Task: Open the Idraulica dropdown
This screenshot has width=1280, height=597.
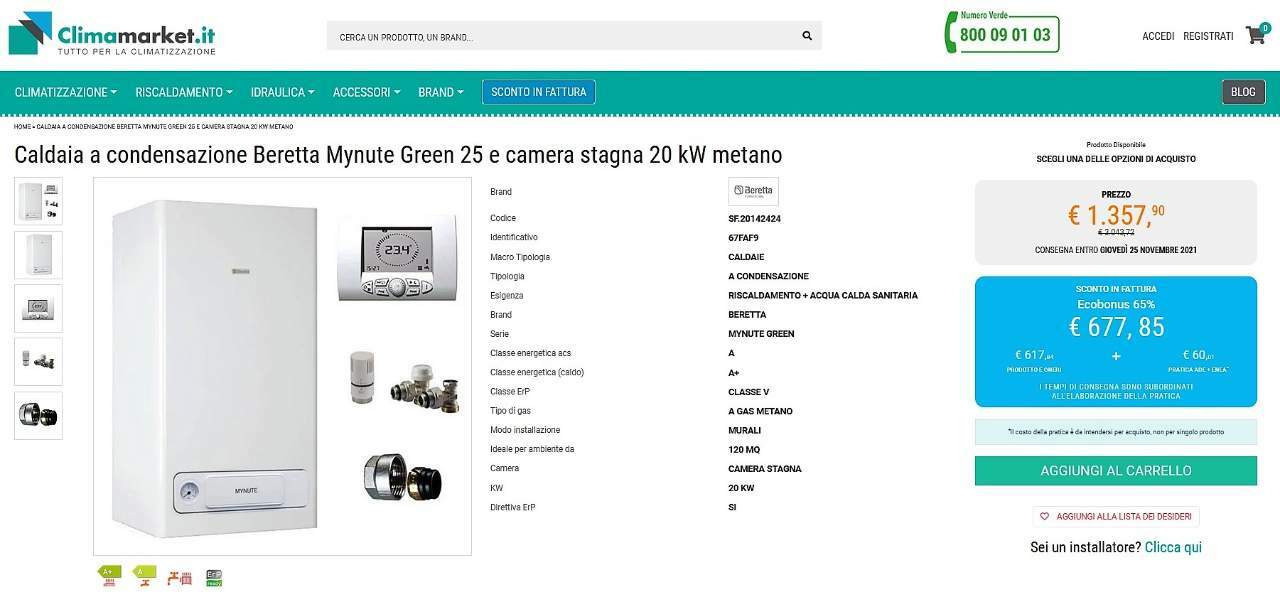Action: pos(282,92)
